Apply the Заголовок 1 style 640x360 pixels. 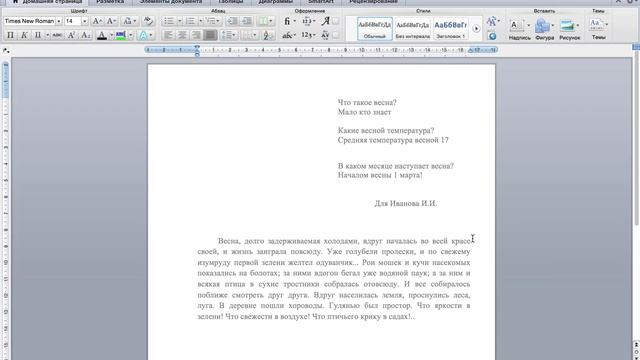click(450, 29)
